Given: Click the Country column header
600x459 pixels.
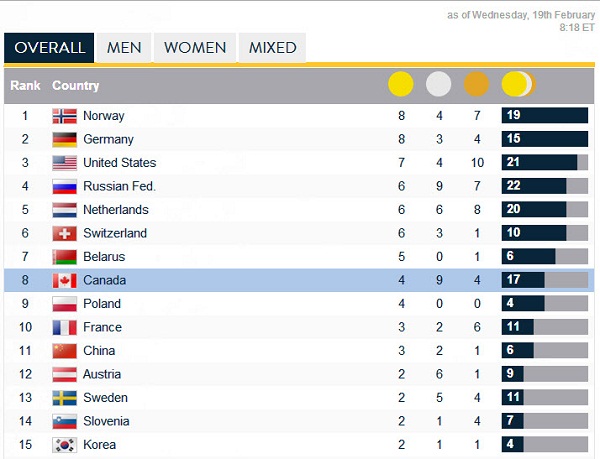Looking at the screenshot, I should click(76, 86).
